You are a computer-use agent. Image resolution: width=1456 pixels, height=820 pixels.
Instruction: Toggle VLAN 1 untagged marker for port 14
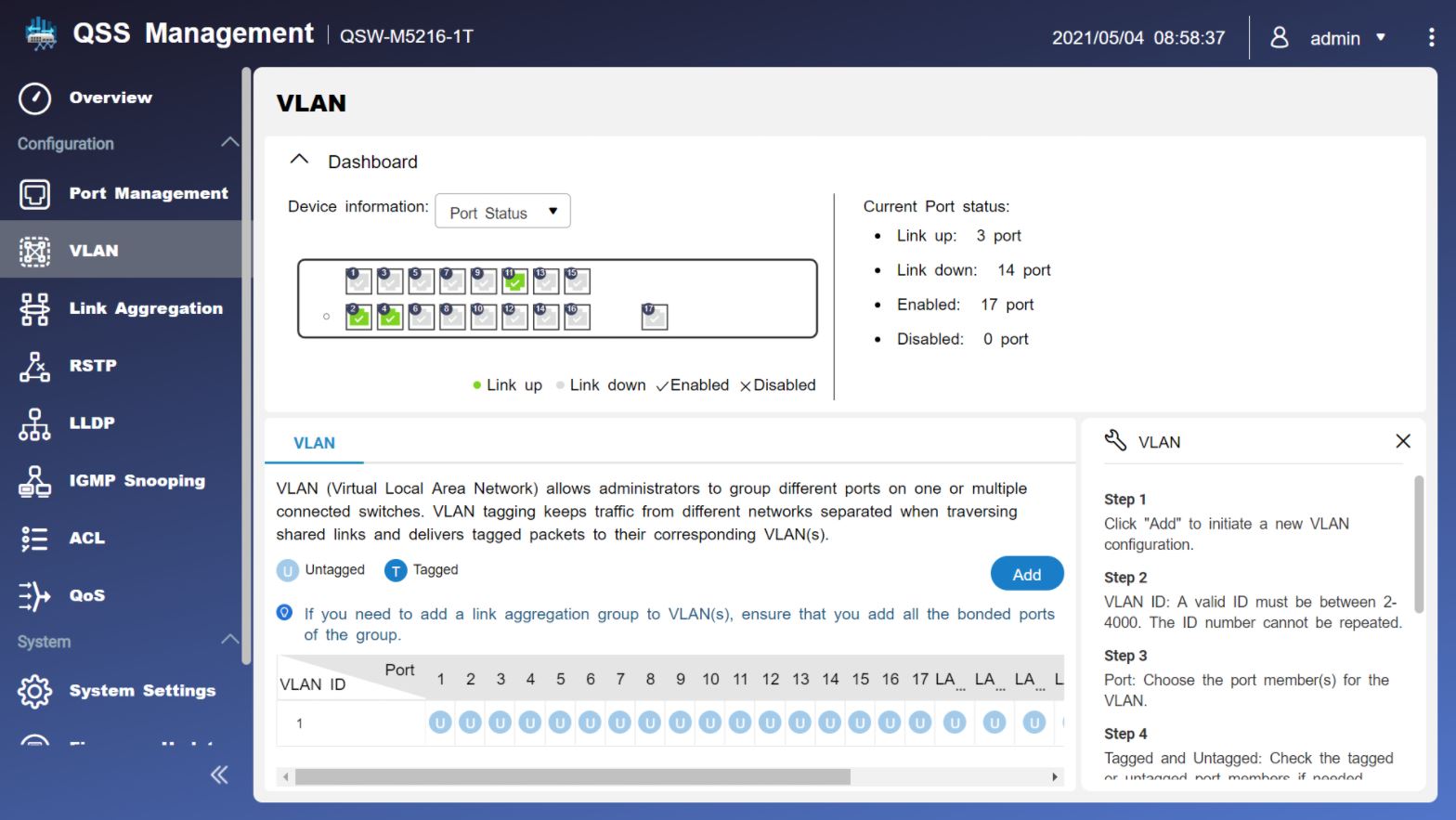[x=830, y=722]
